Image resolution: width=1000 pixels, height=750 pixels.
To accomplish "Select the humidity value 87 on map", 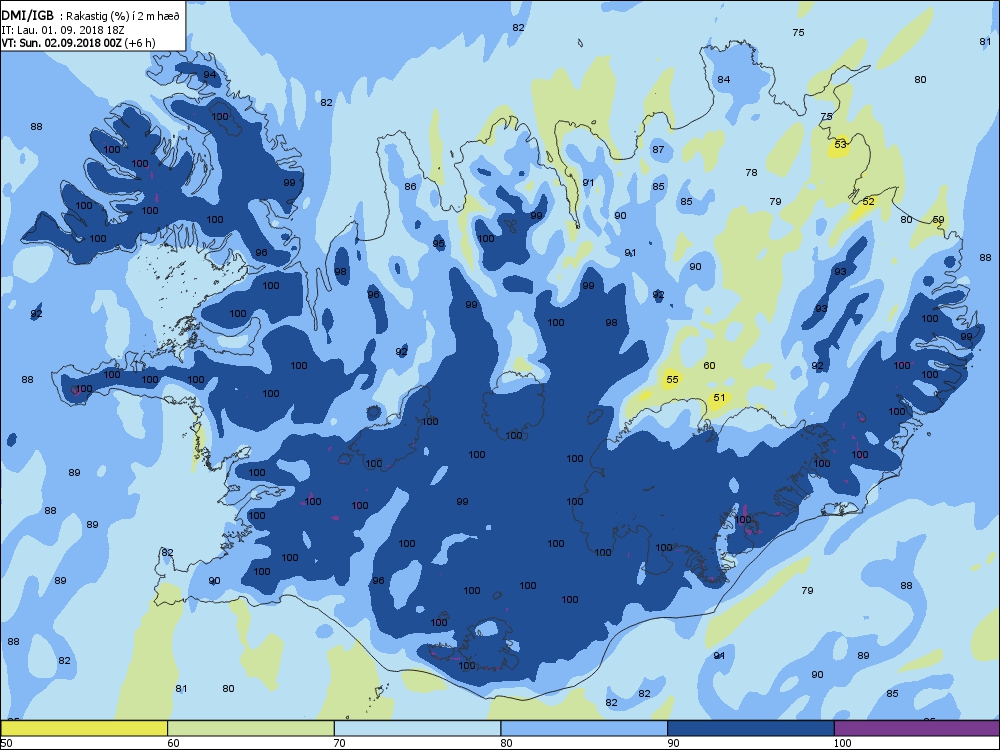I will tap(658, 150).
